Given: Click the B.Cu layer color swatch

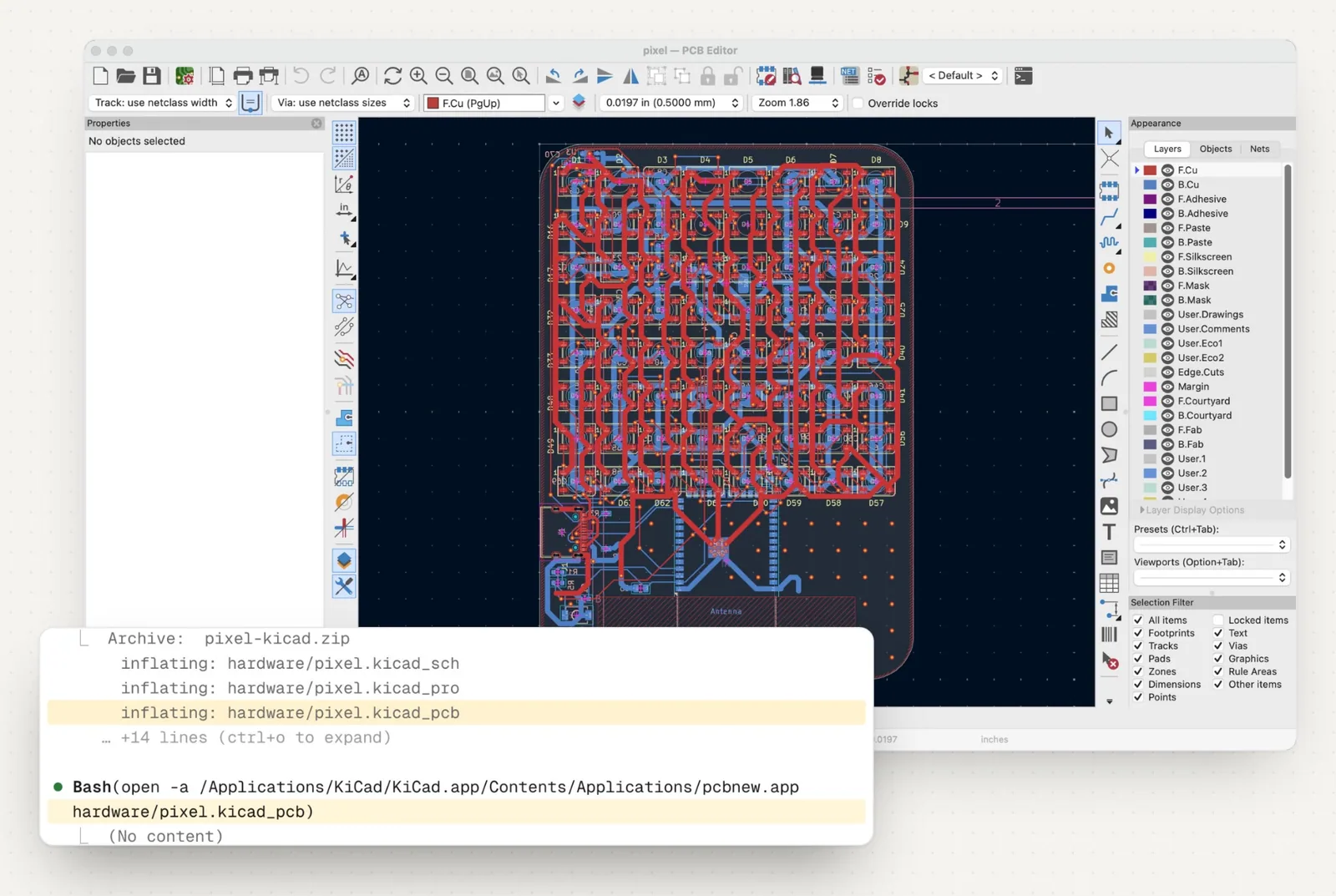Looking at the screenshot, I should pyautogui.click(x=1150, y=185).
